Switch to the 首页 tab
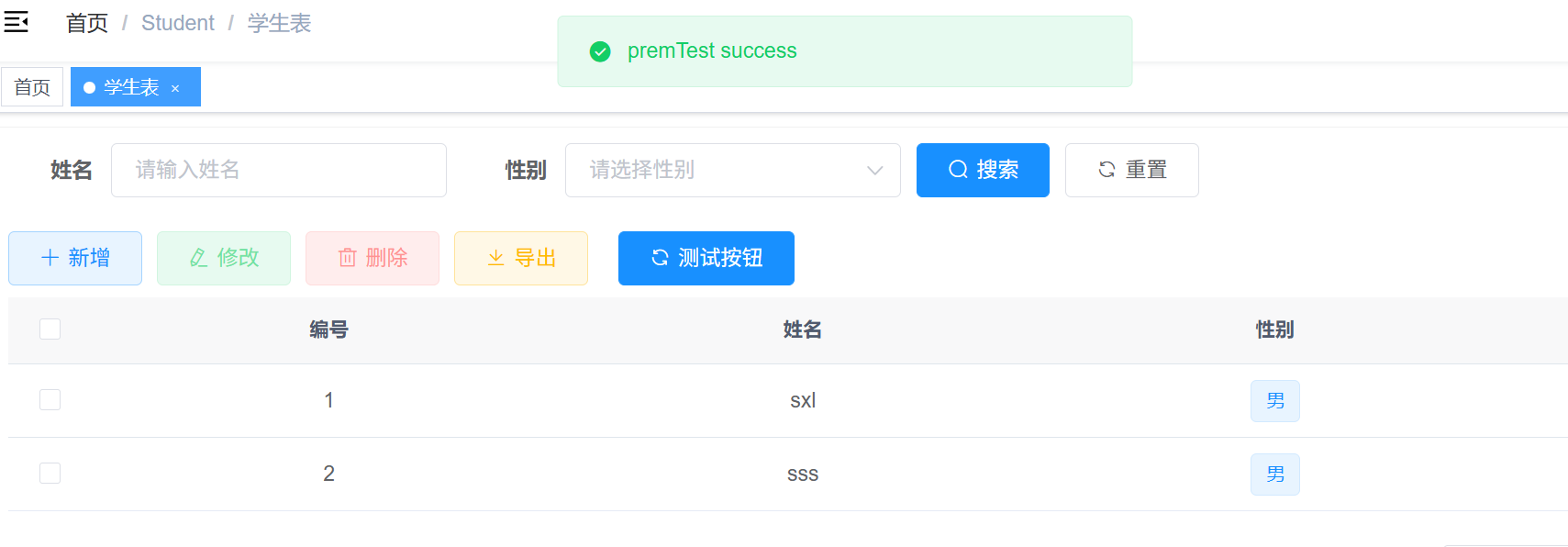 click(32, 87)
